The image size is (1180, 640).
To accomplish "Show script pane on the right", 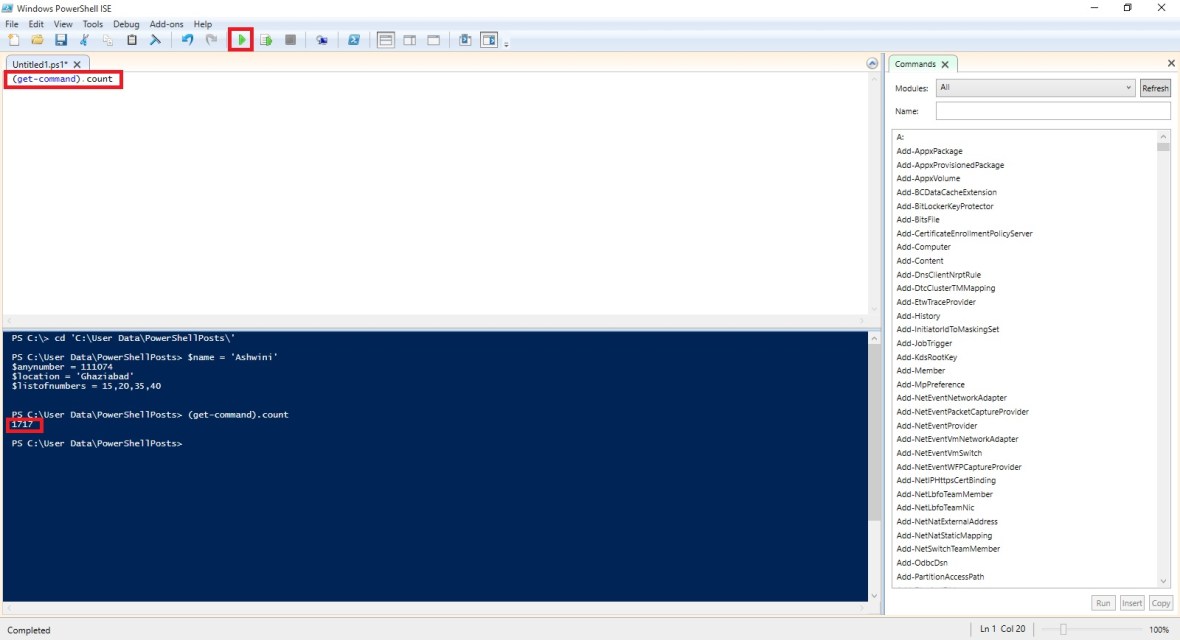I will [x=409, y=40].
